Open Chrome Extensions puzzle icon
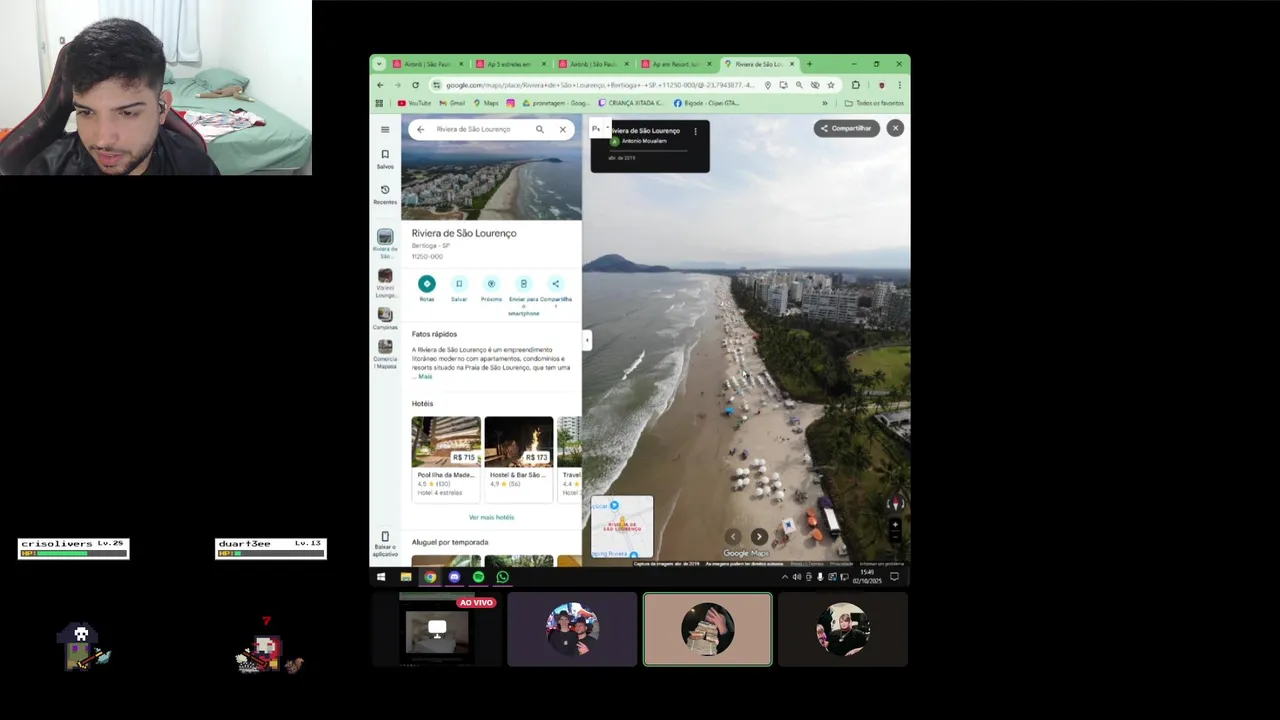This screenshot has width=1280, height=720. coord(855,85)
